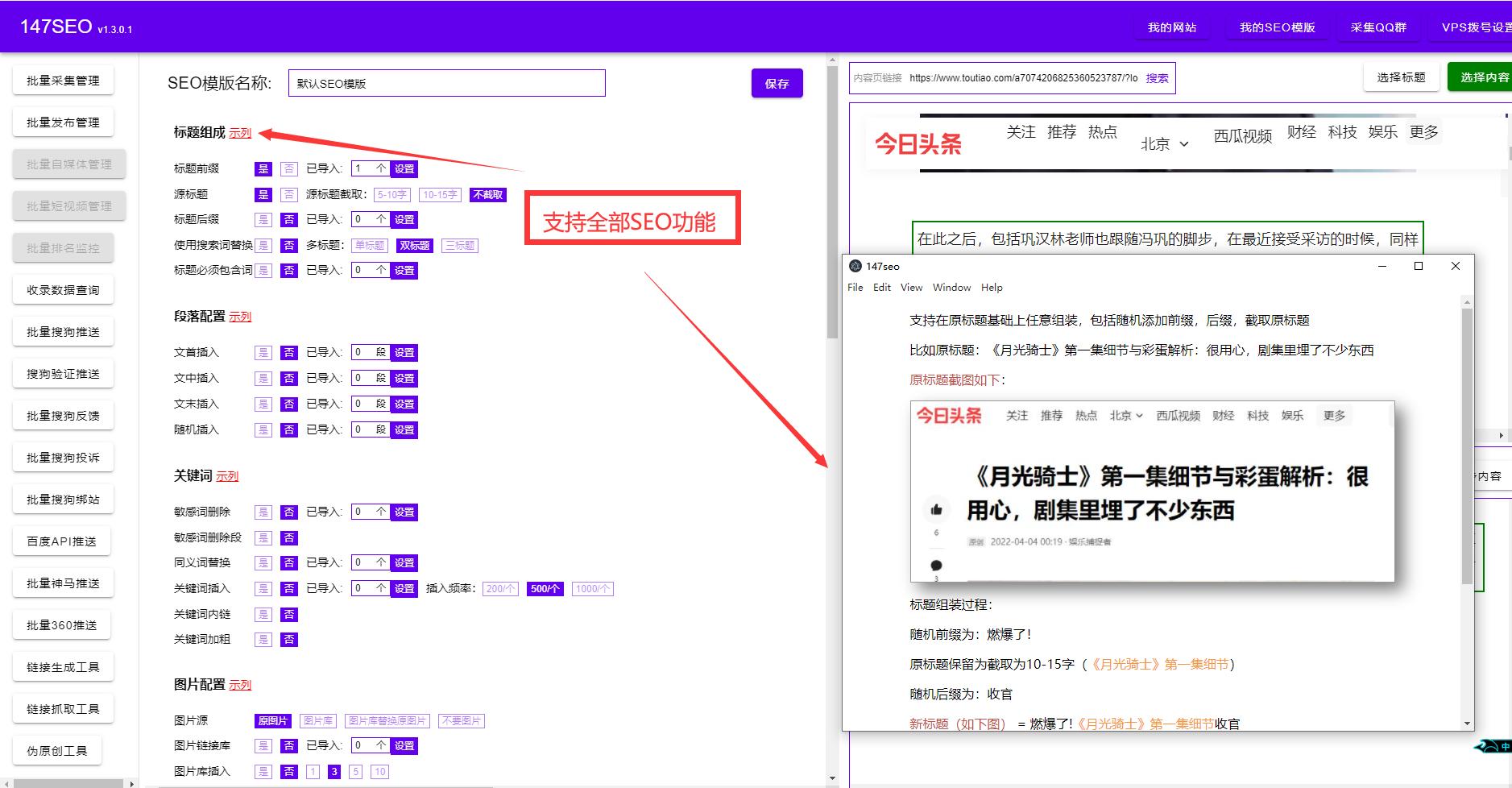
Task: Click the right arrow at the preview panel edge
Action: 1502,436
